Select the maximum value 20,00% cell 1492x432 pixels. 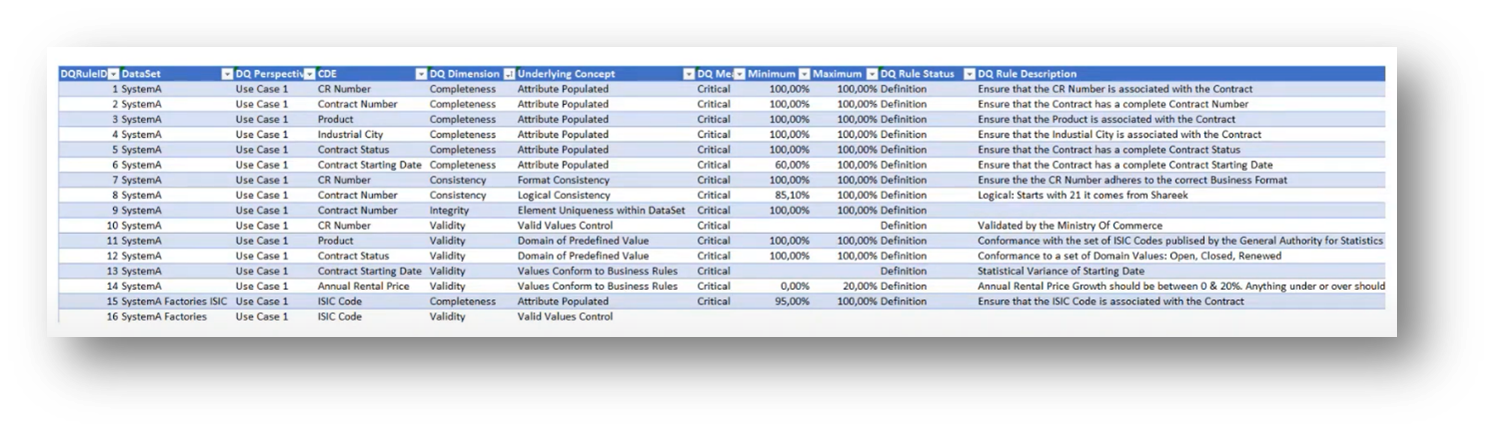pos(858,286)
